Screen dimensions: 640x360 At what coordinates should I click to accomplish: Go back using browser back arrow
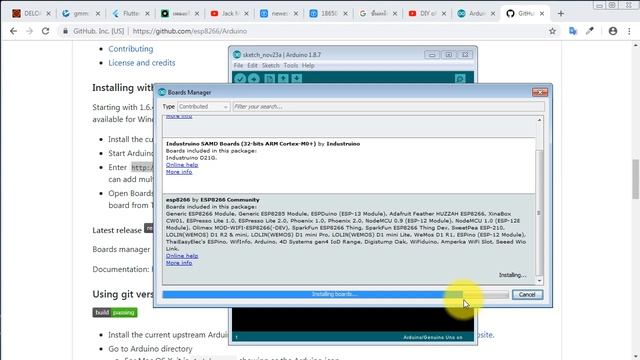coord(13,31)
